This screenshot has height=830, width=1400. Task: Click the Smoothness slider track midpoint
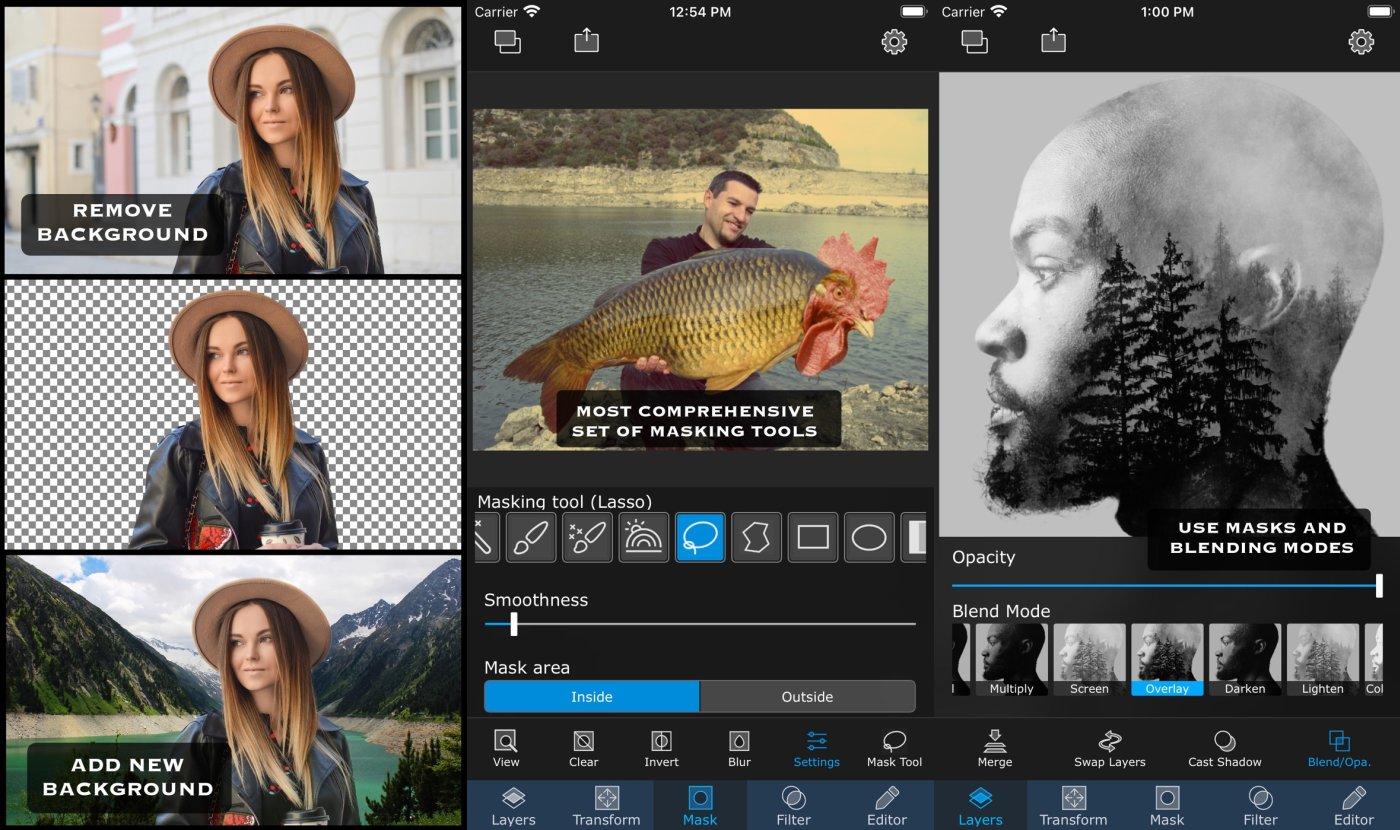pos(700,624)
